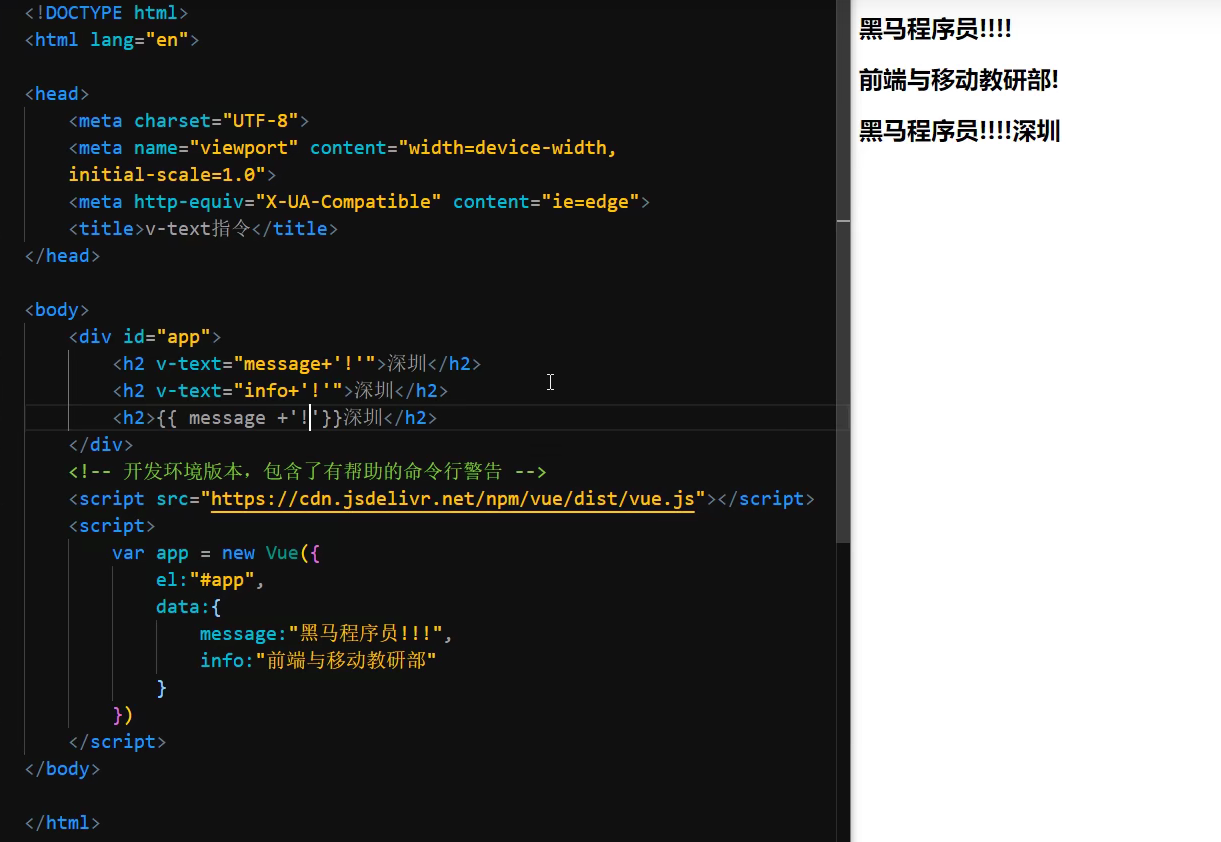
Task: Click the closing </head> tag
Action: click(x=62, y=256)
